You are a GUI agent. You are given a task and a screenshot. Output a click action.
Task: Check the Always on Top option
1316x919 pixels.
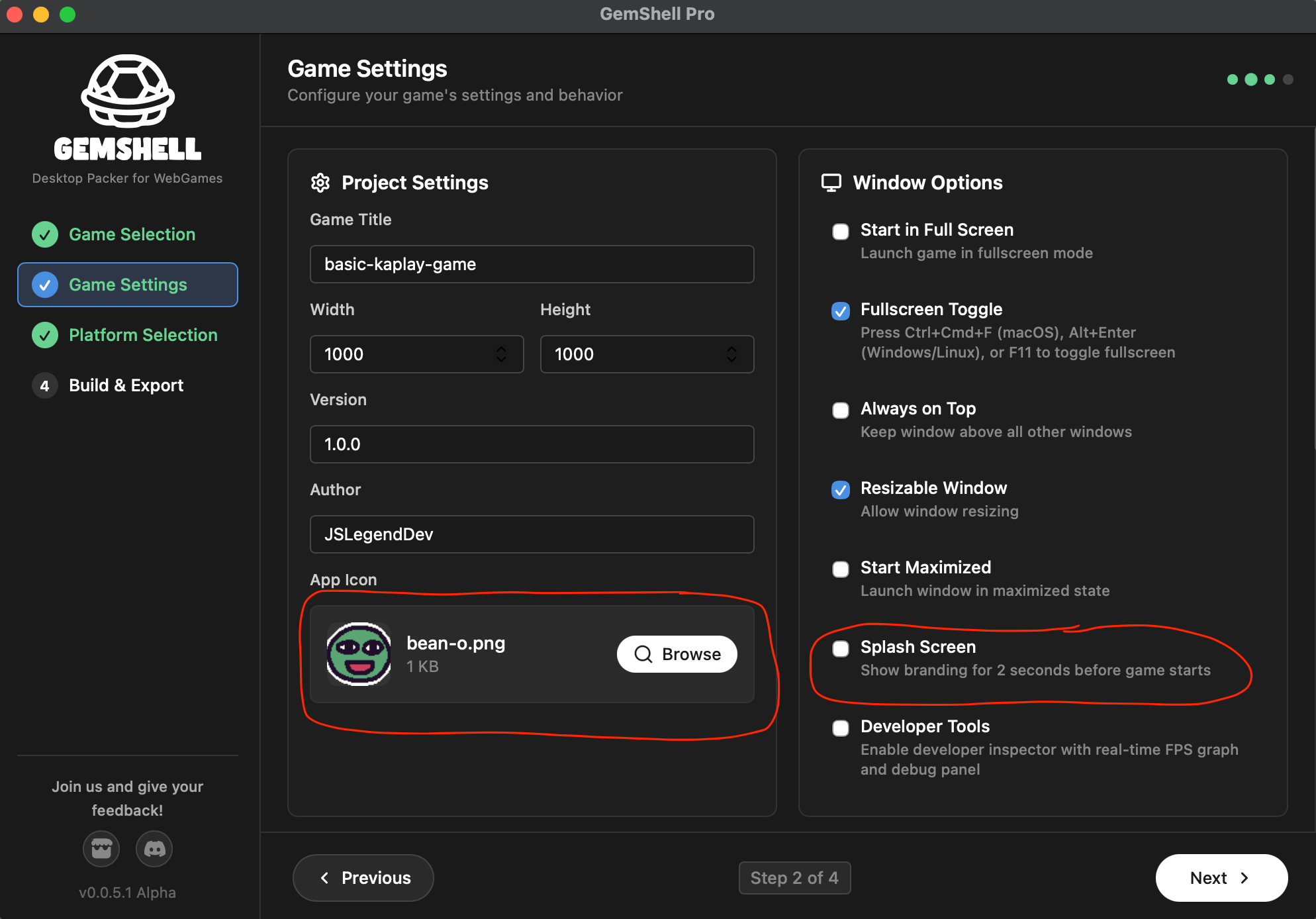pyautogui.click(x=841, y=410)
